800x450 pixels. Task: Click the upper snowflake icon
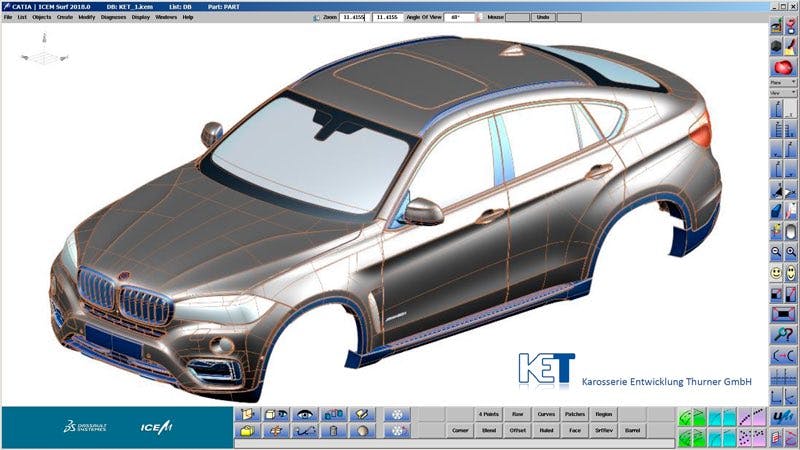(x=397, y=414)
